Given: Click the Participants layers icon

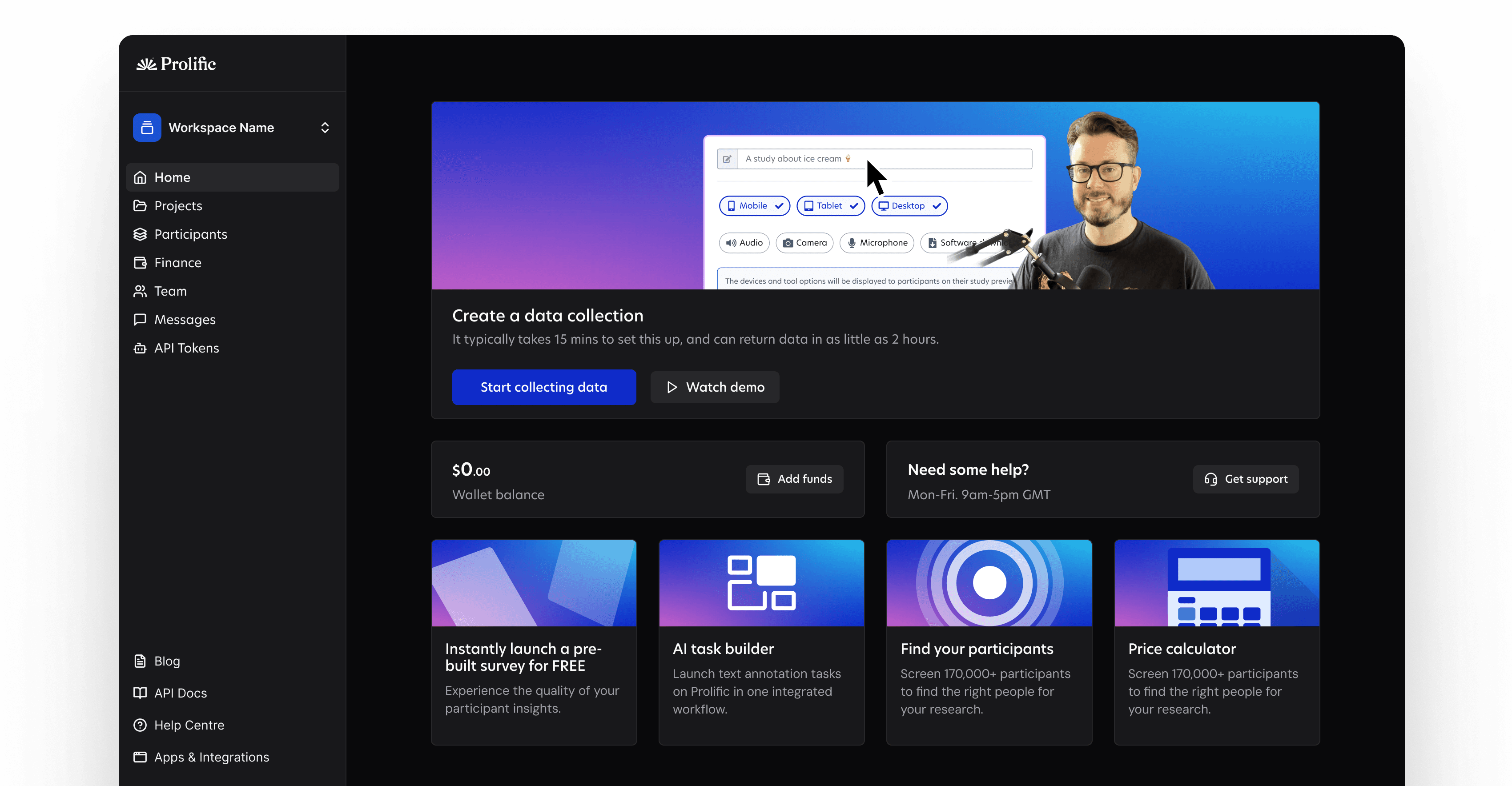Looking at the screenshot, I should click(140, 234).
